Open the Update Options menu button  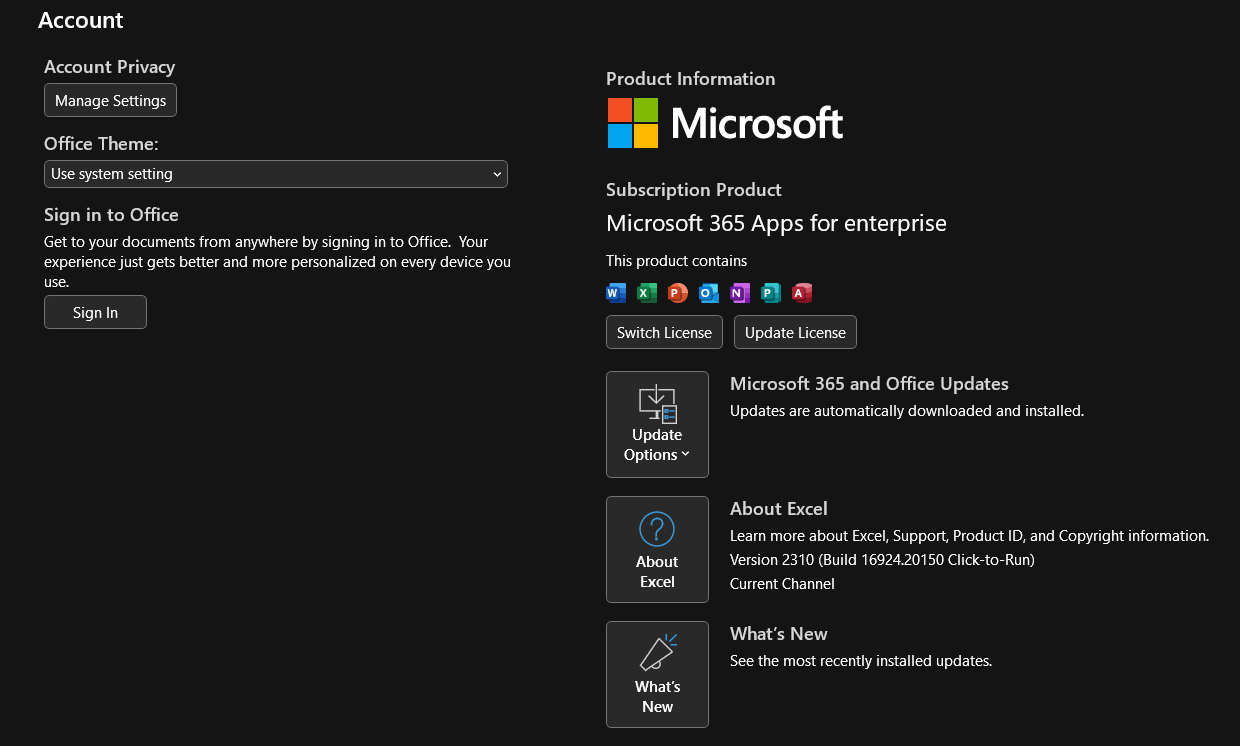pos(657,424)
